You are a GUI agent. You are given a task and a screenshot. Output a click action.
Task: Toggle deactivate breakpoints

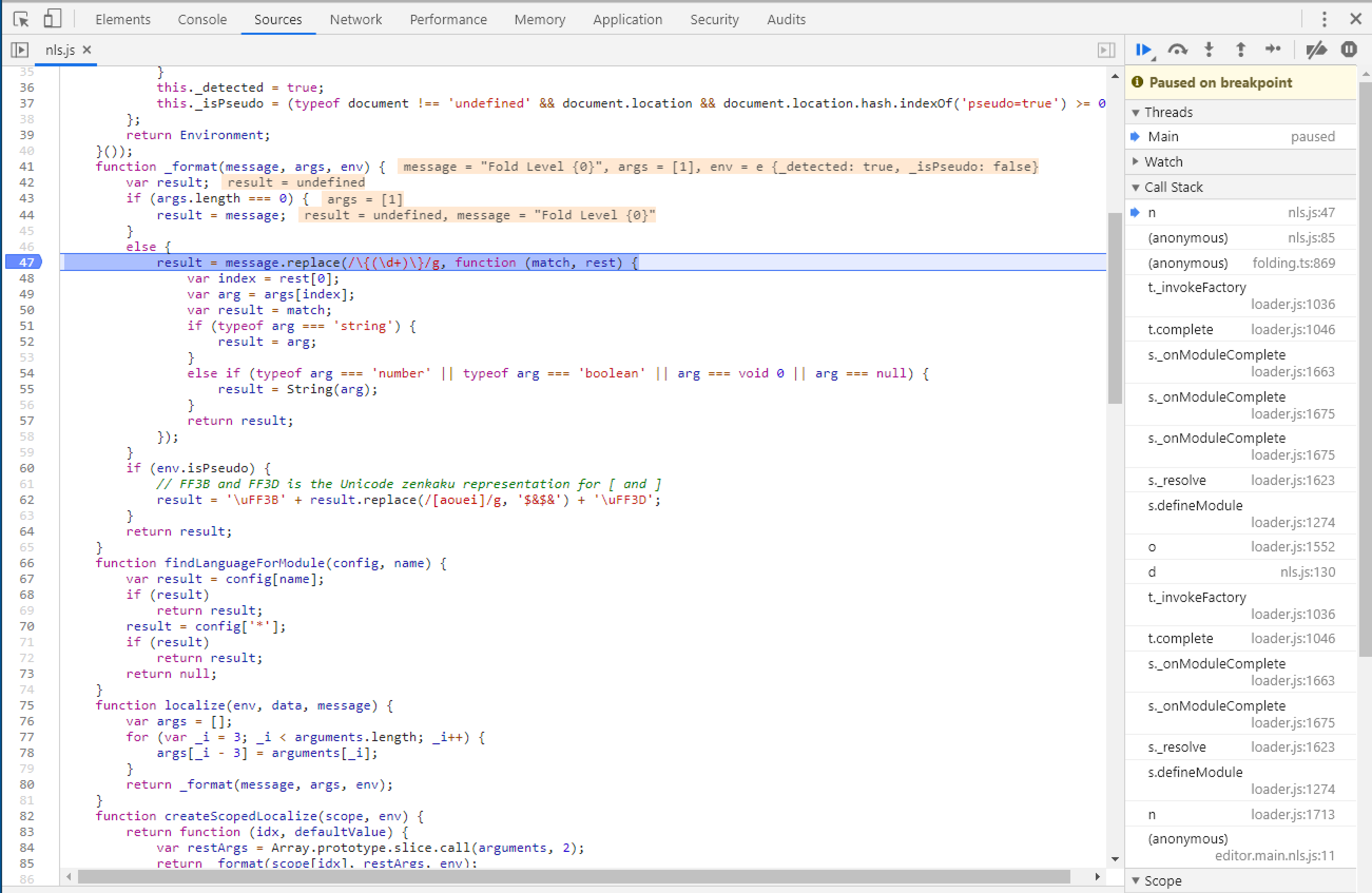pyautogui.click(x=1316, y=50)
